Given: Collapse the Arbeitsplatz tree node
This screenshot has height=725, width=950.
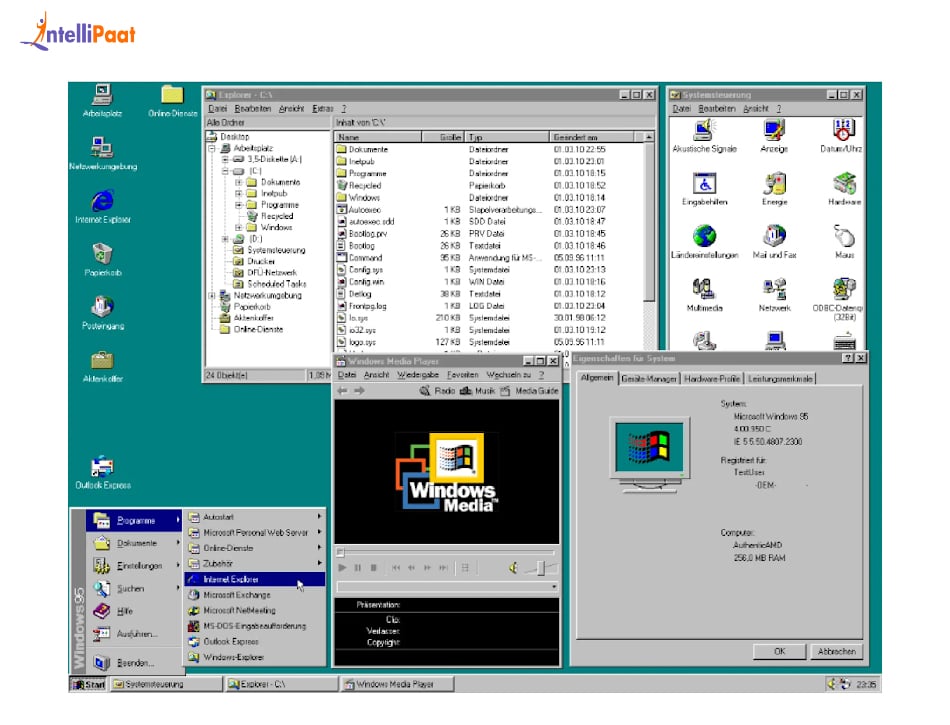Looking at the screenshot, I should [x=212, y=148].
